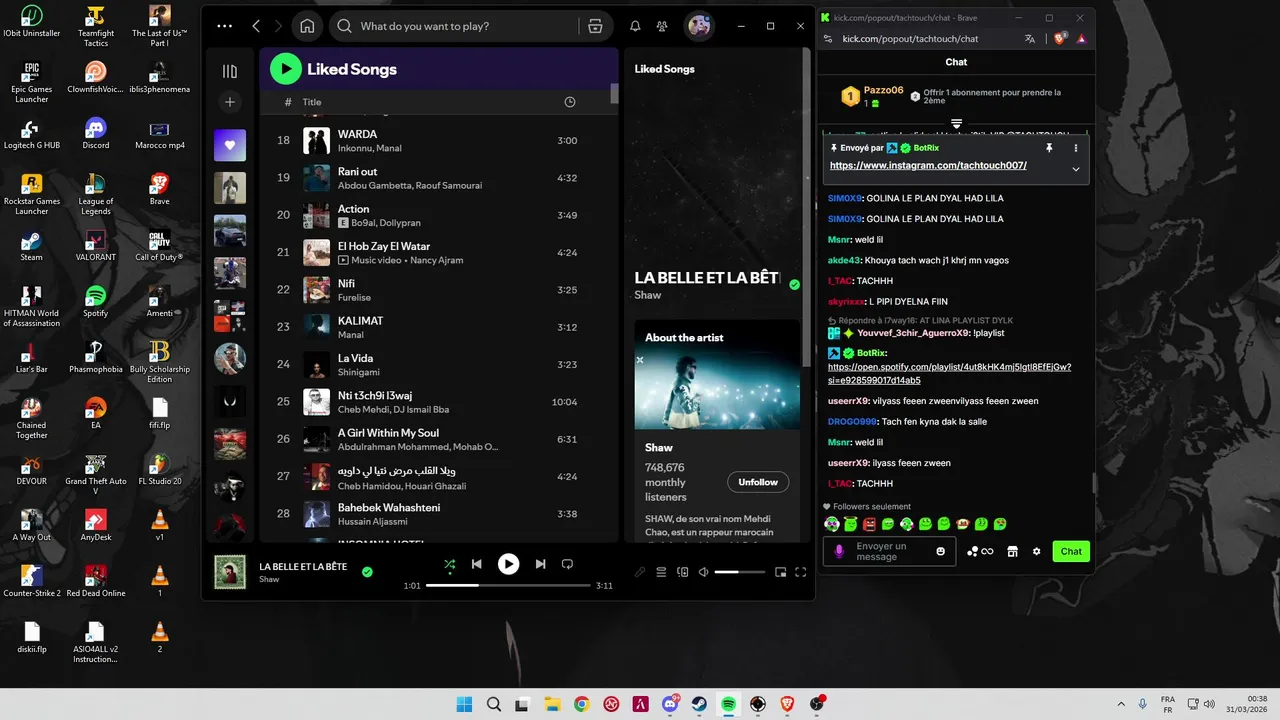Go to Spotify Home
The image size is (1280, 720).
(307, 26)
